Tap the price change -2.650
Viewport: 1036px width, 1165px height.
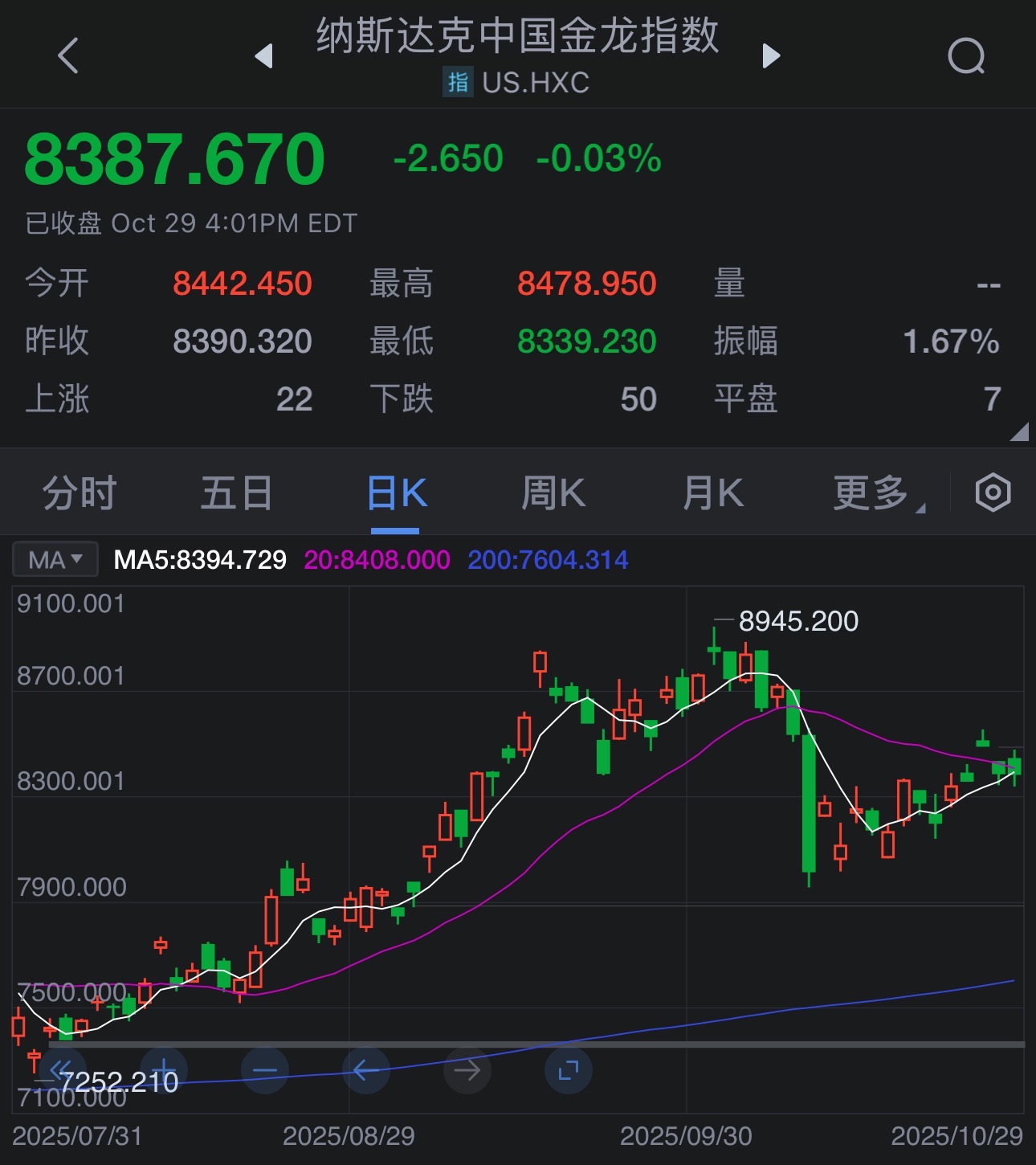448,158
